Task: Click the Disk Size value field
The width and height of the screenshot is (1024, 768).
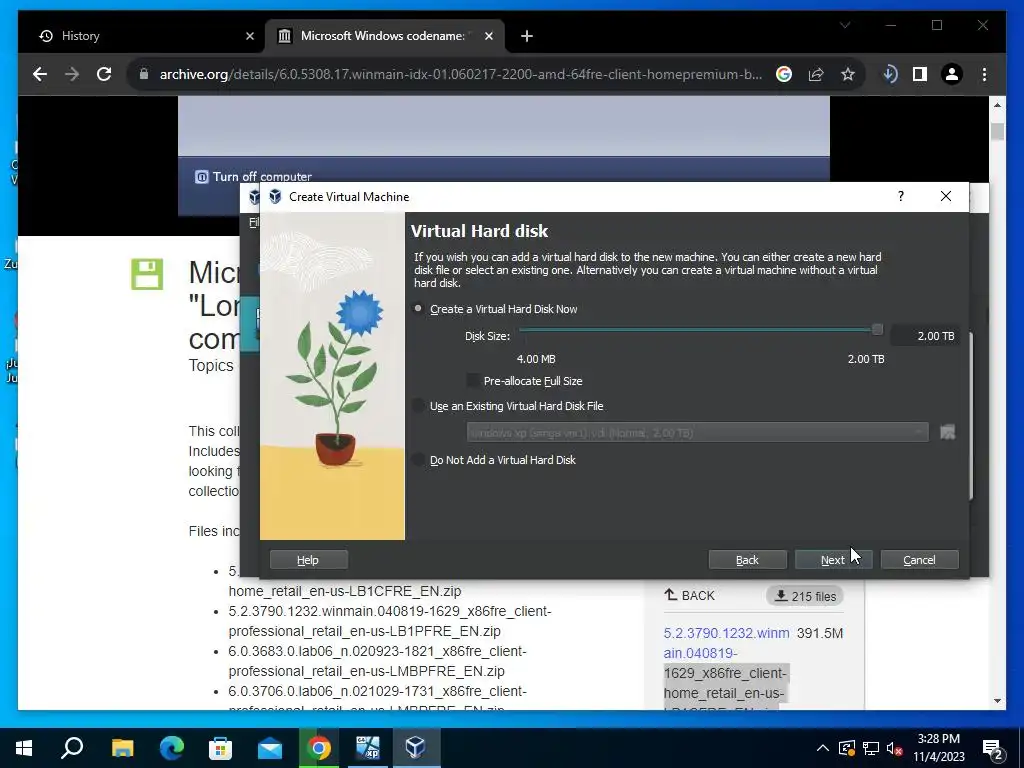Action: point(925,336)
